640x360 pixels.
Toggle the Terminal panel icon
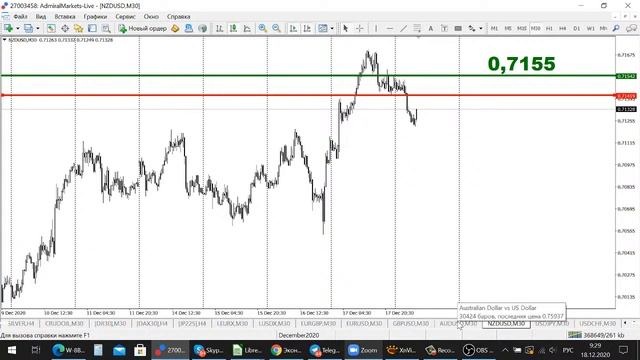[92, 28]
